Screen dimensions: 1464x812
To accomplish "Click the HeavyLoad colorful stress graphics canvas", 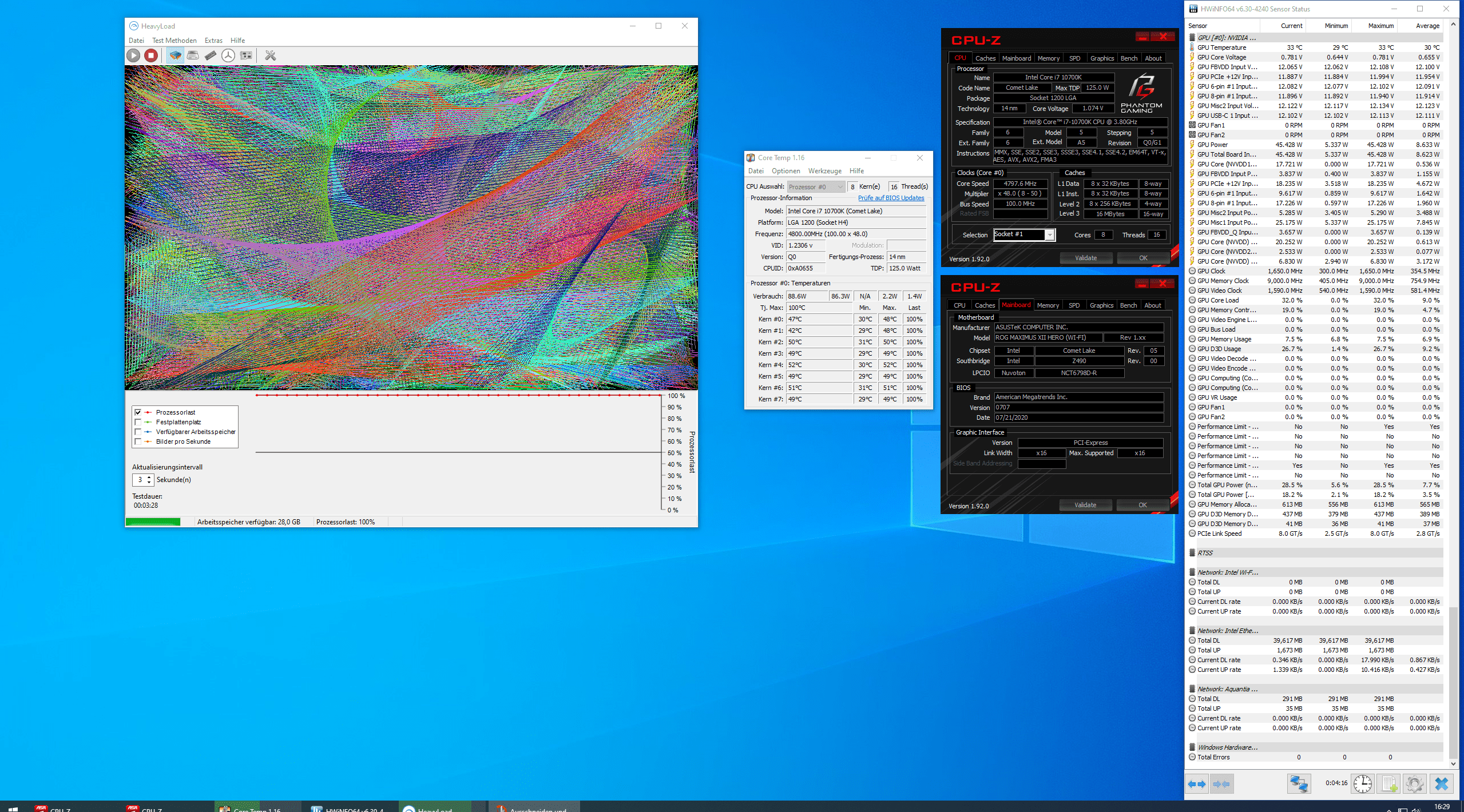I will pos(411,228).
